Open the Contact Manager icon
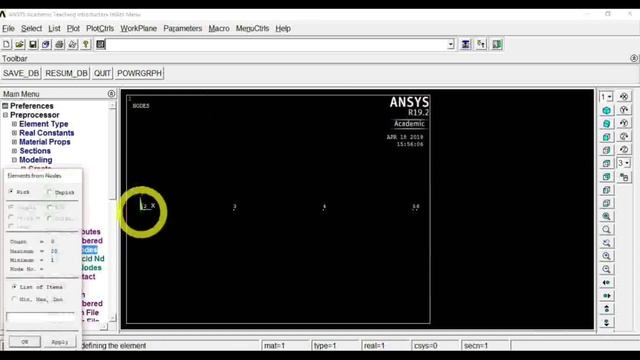Image resolution: width=640 pixels, height=360 pixels. click(x=497, y=44)
